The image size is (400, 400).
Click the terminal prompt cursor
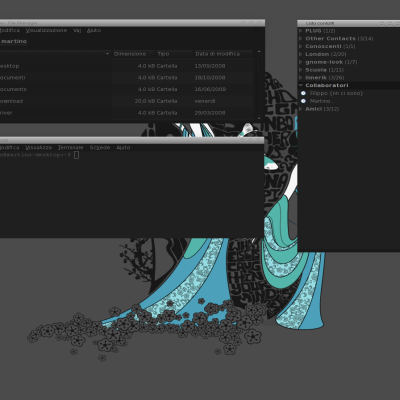(76, 155)
